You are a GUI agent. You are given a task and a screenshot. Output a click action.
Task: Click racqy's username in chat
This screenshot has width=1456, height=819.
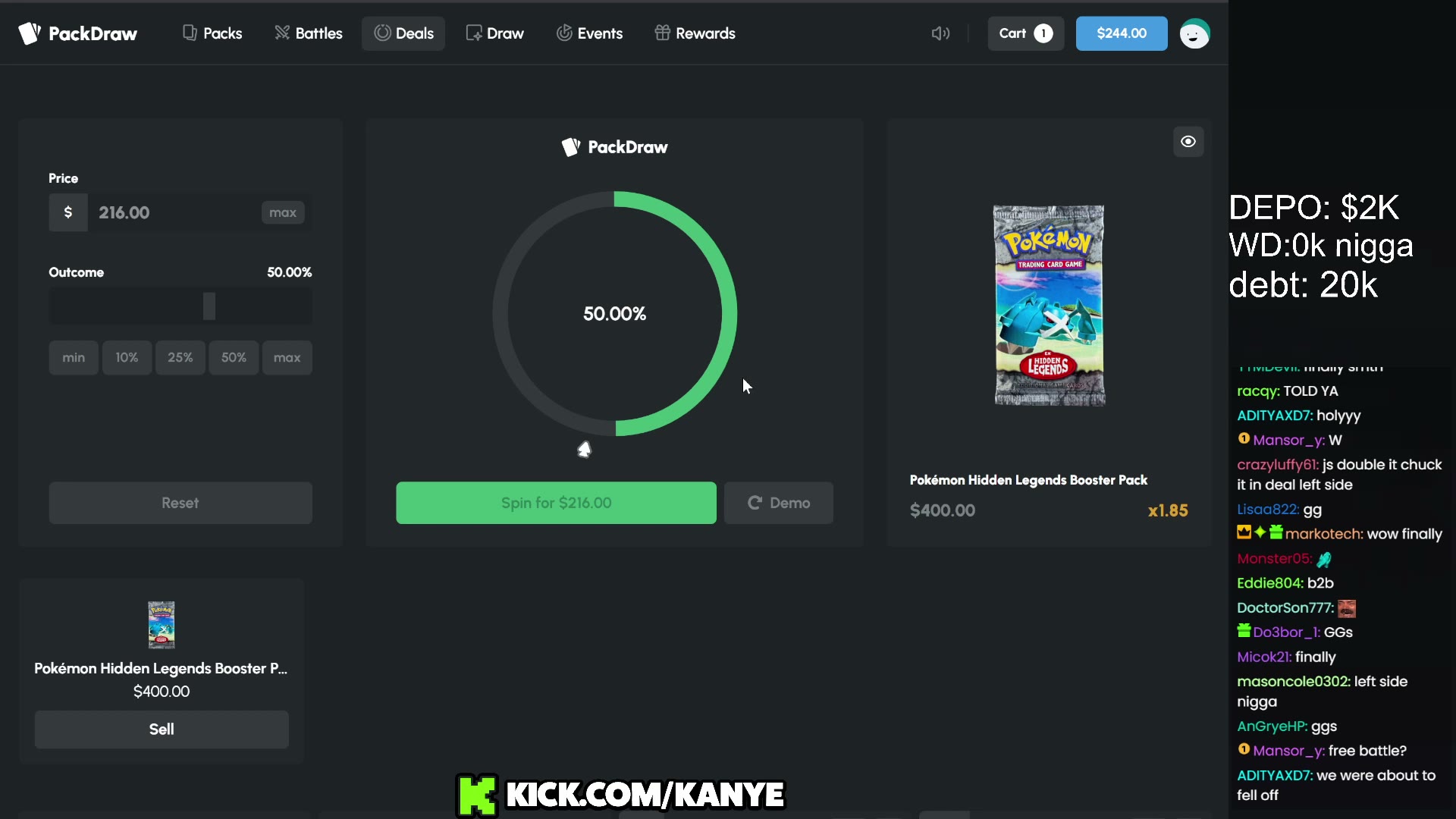pyautogui.click(x=1258, y=391)
